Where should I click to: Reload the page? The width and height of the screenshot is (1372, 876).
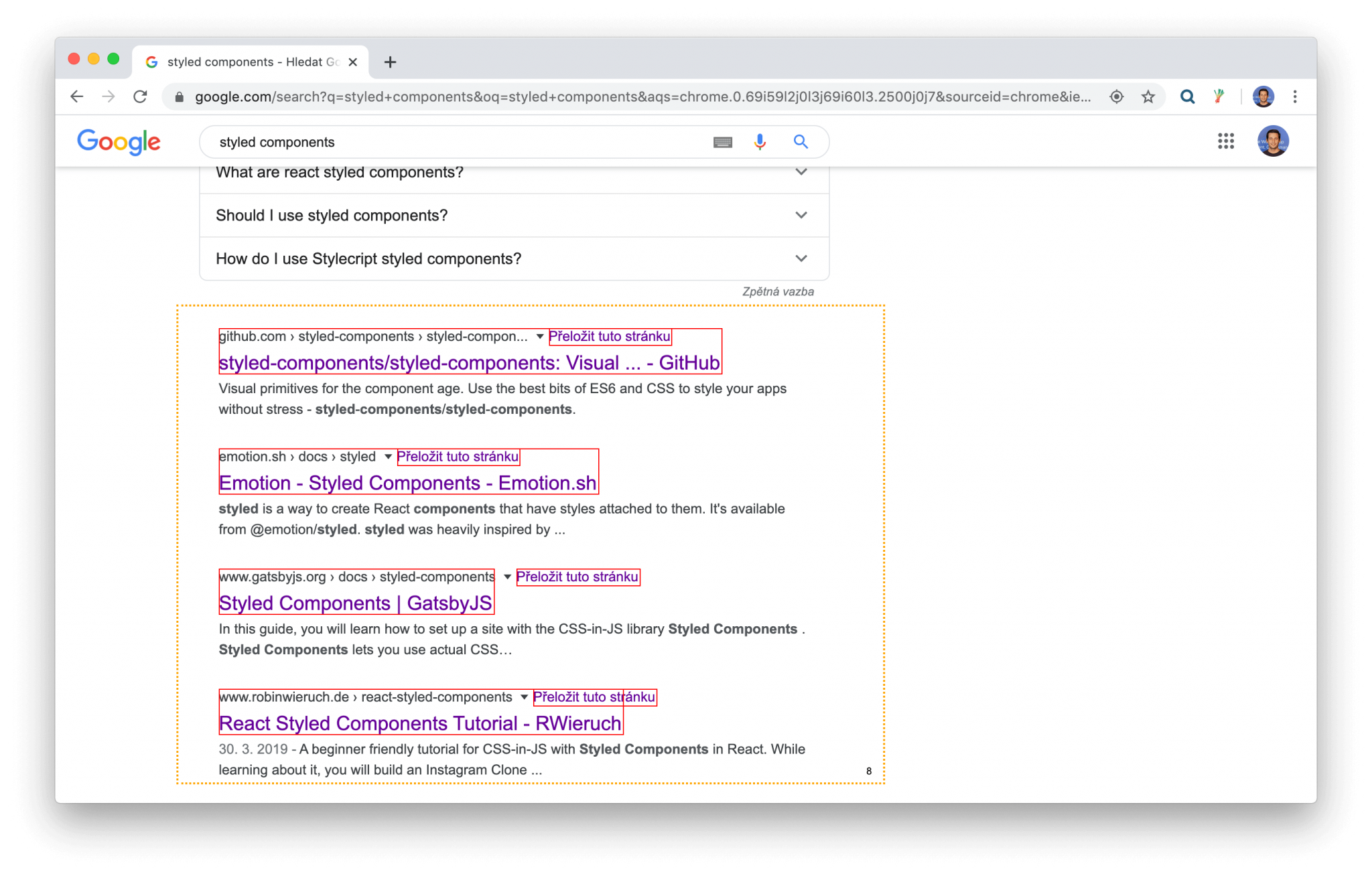pyautogui.click(x=141, y=96)
